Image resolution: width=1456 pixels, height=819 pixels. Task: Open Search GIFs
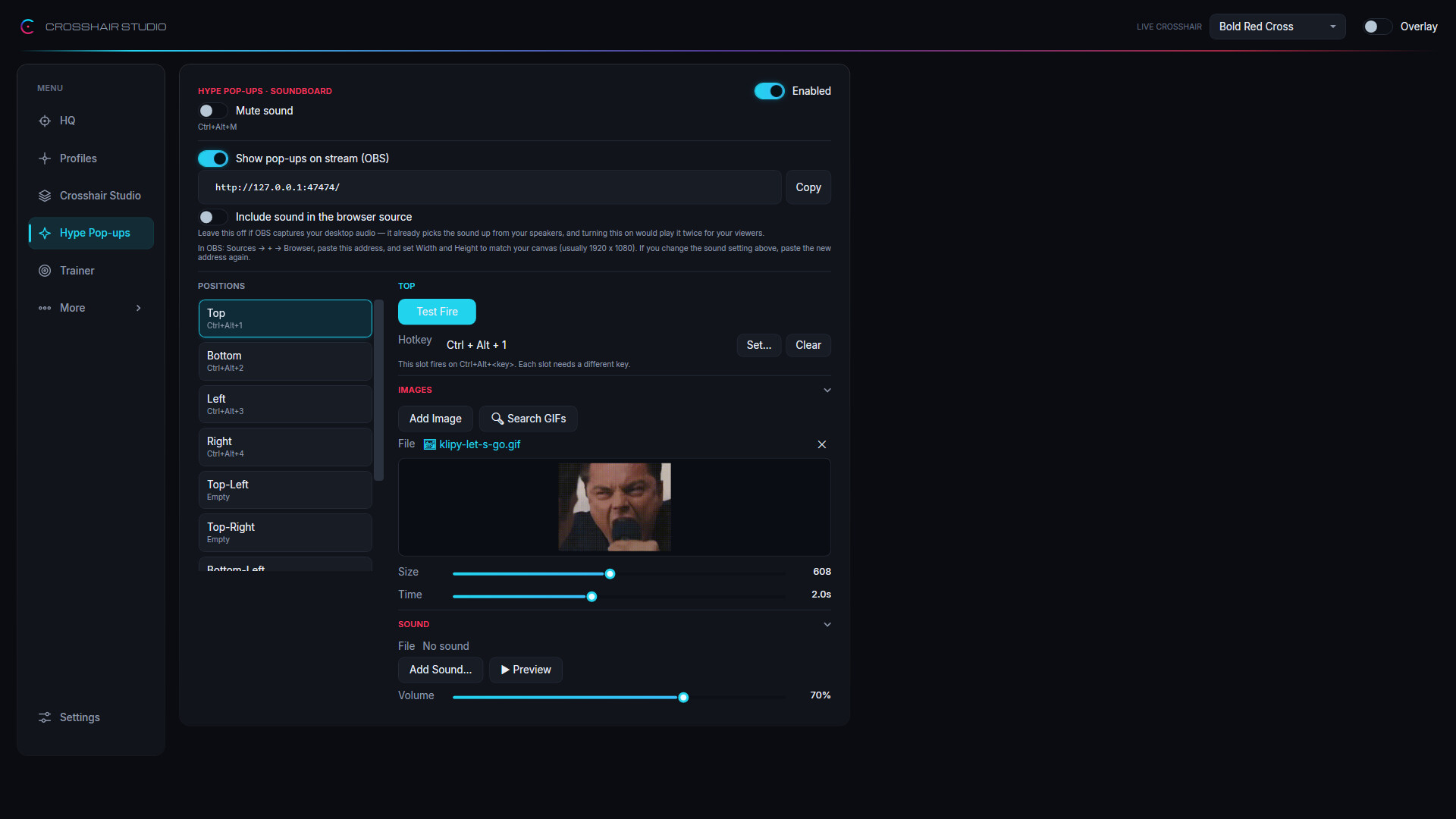click(529, 419)
